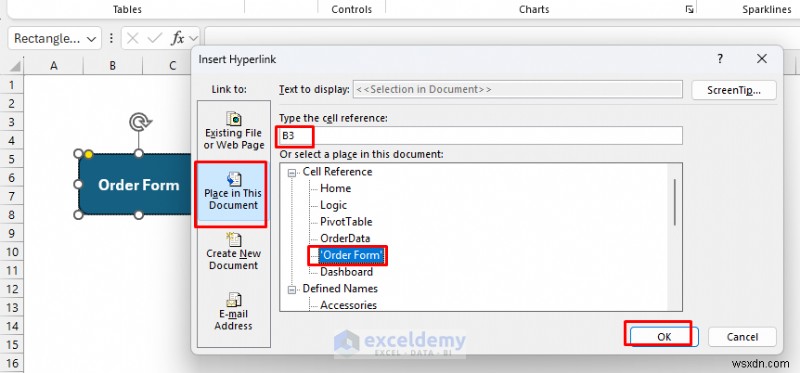Select row 16 header
The image size is (800, 373).
pos(11,363)
